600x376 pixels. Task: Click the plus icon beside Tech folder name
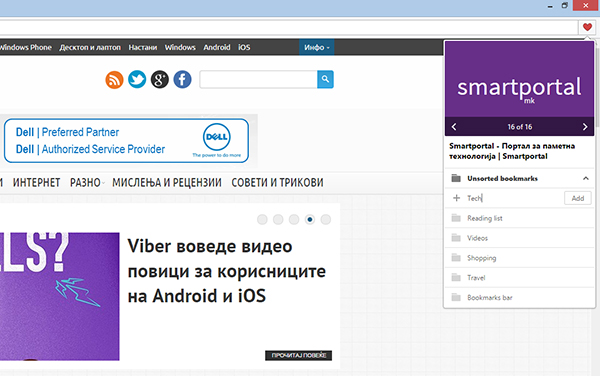[456, 198]
